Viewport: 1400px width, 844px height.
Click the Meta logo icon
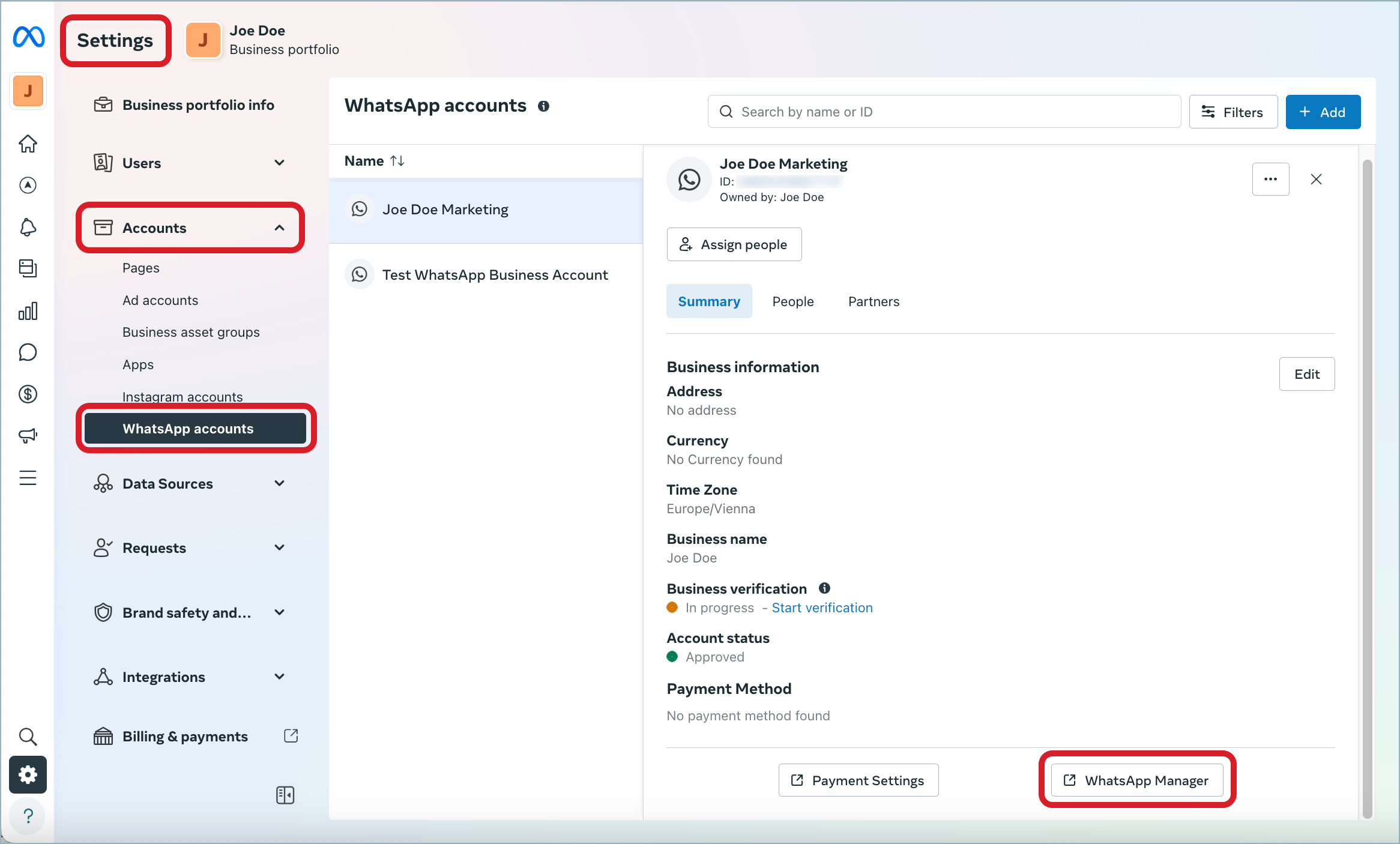point(28,37)
